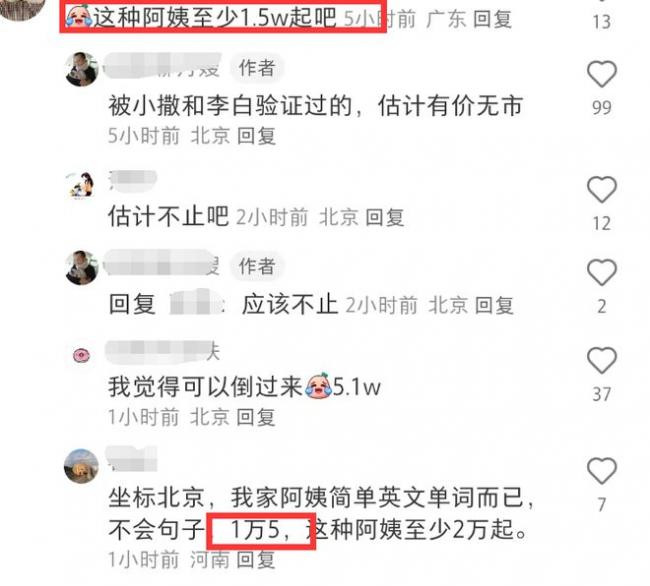This screenshot has height=586, width=650.
Task: Like the '5.1w' comment with 37 likes
Action: 601,360
